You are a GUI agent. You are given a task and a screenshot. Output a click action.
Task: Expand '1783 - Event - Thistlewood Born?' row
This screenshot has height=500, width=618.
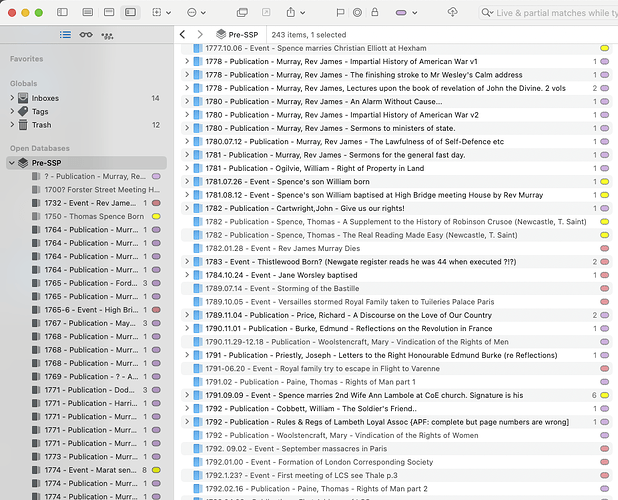(187, 262)
